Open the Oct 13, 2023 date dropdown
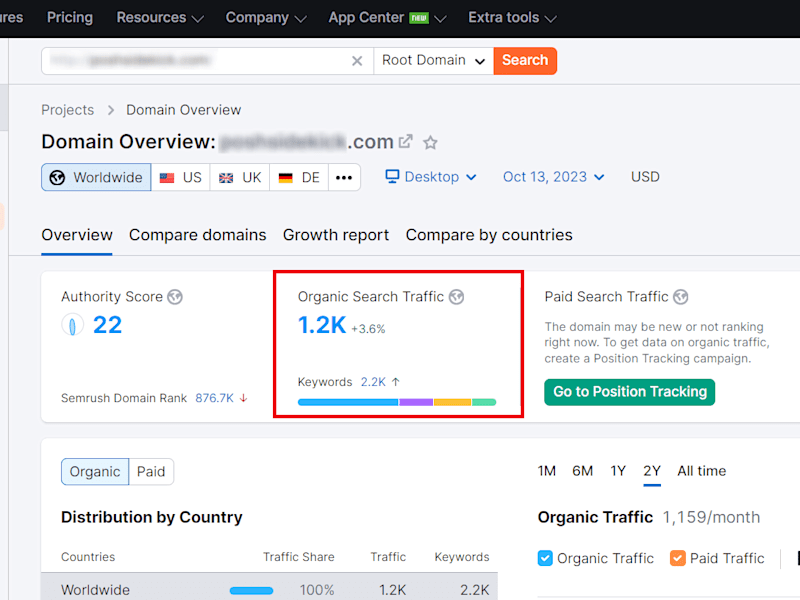The height and width of the screenshot is (600, 800). (x=554, y=177)
